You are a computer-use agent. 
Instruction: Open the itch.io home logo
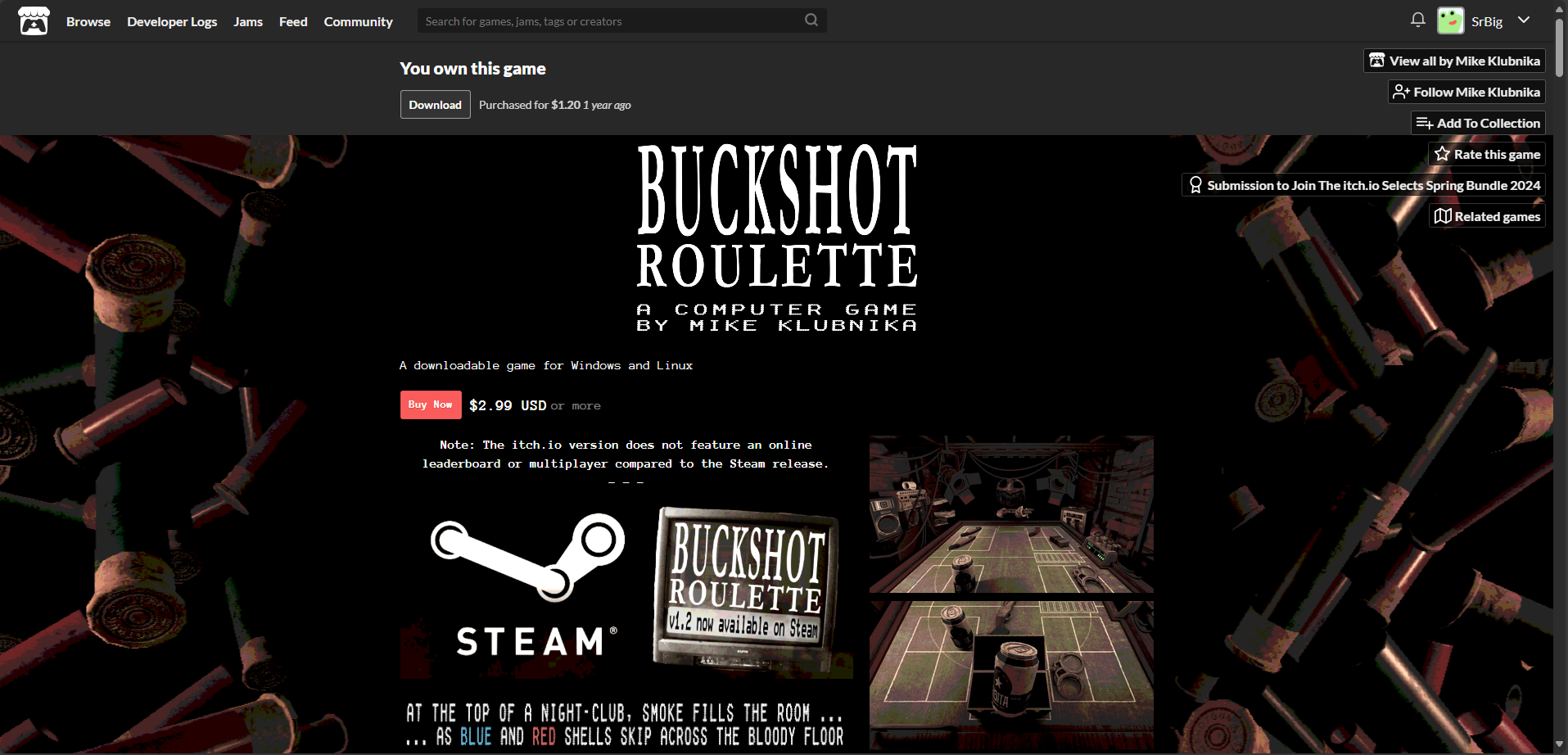(x=34, y=21)
